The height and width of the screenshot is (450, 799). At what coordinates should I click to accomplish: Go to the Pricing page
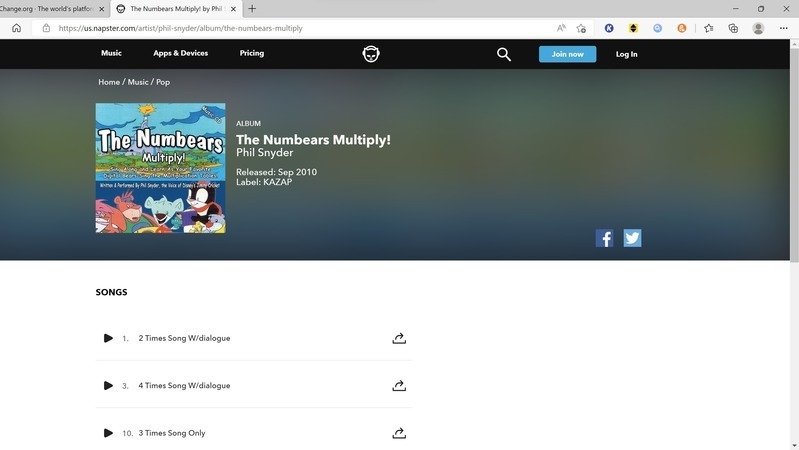tap(252, 53)
